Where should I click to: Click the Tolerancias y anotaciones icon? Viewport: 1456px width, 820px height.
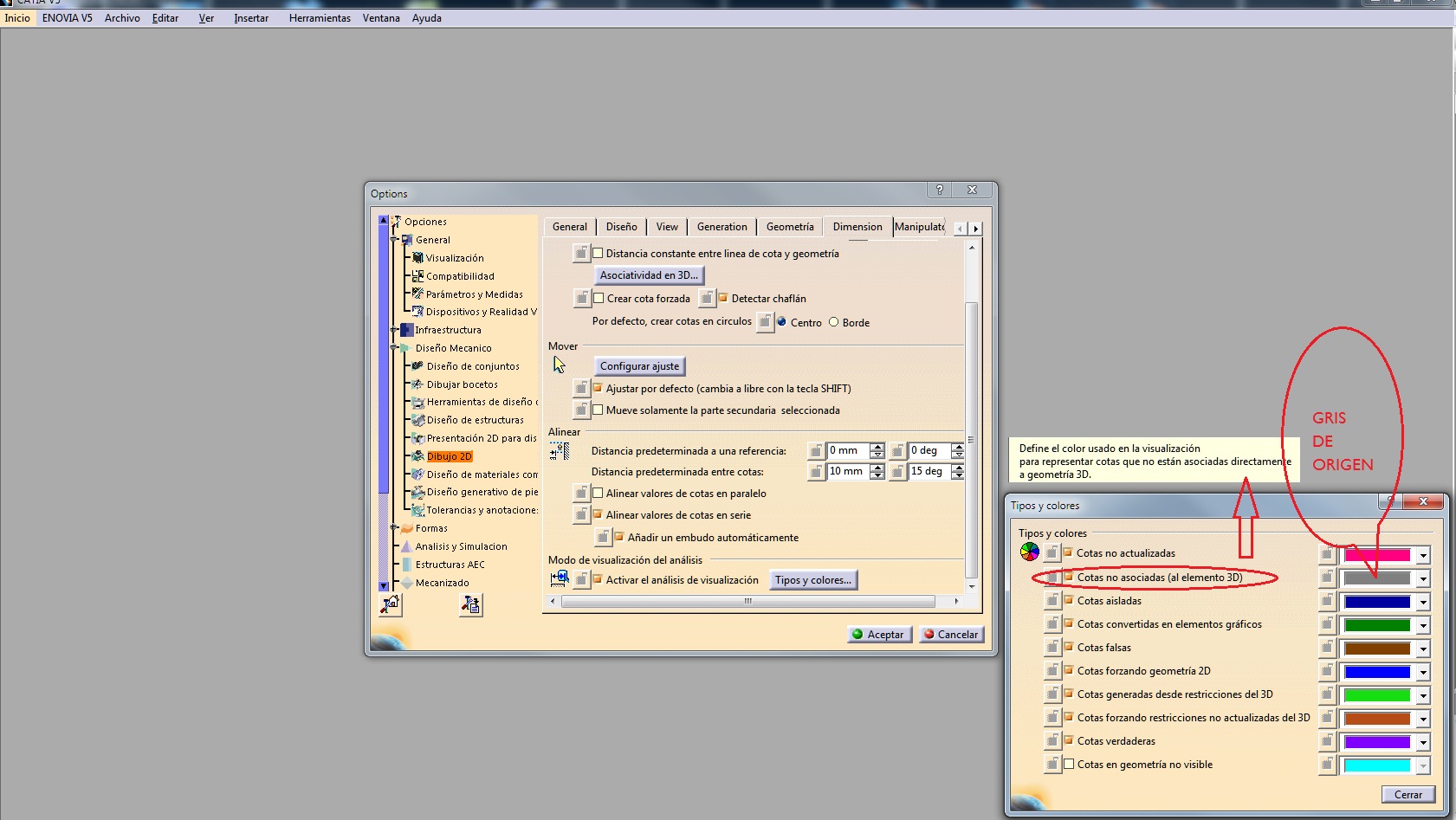417,510
